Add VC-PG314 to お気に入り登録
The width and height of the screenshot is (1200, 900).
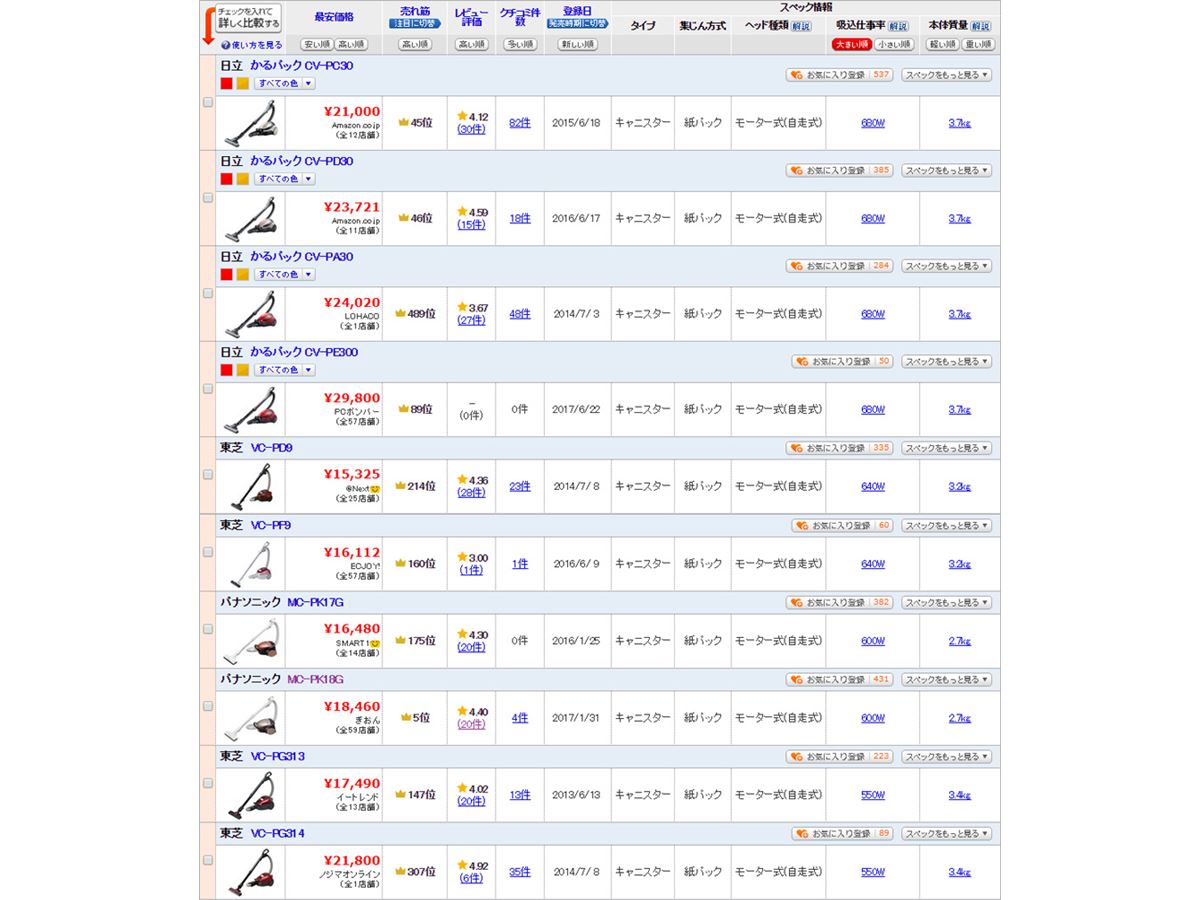843,834
